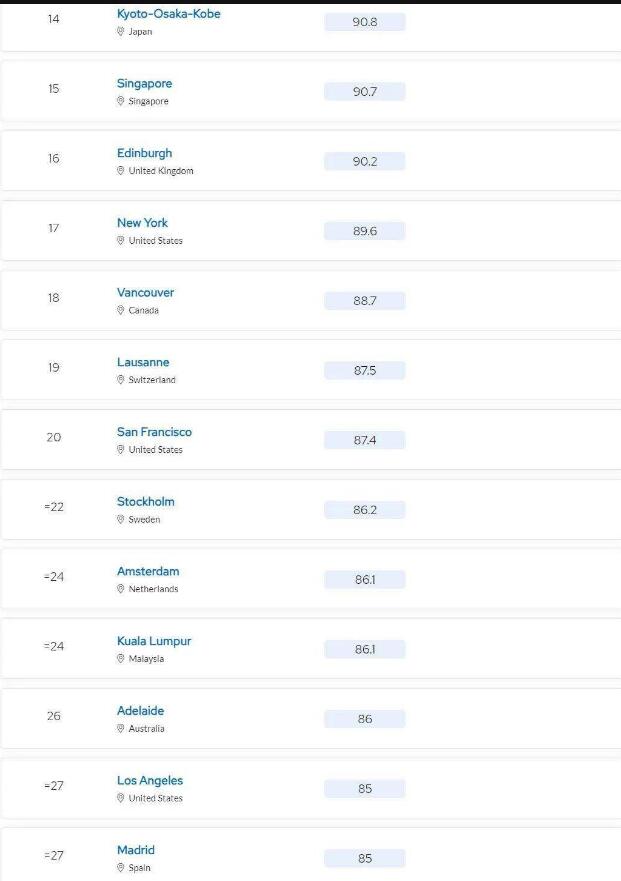Open the Amsterdam city link

(148, 571)
